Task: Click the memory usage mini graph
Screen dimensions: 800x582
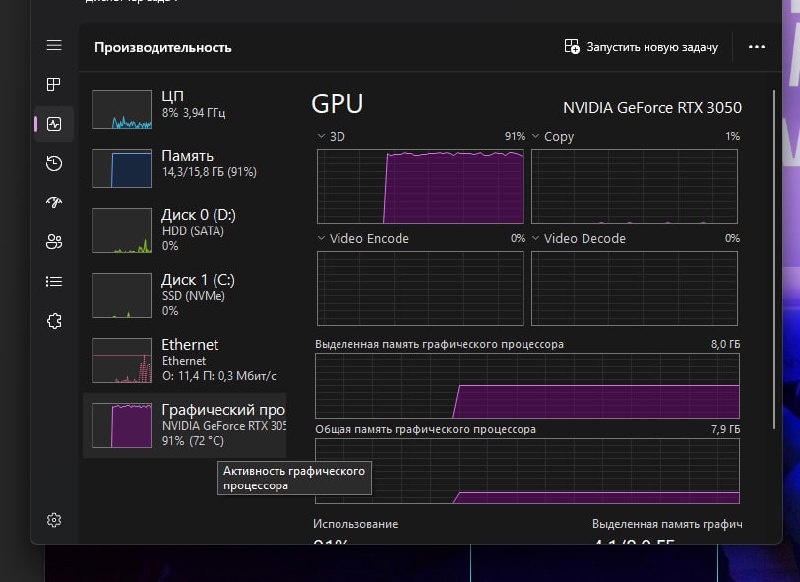Action: [x=122, y=168]
